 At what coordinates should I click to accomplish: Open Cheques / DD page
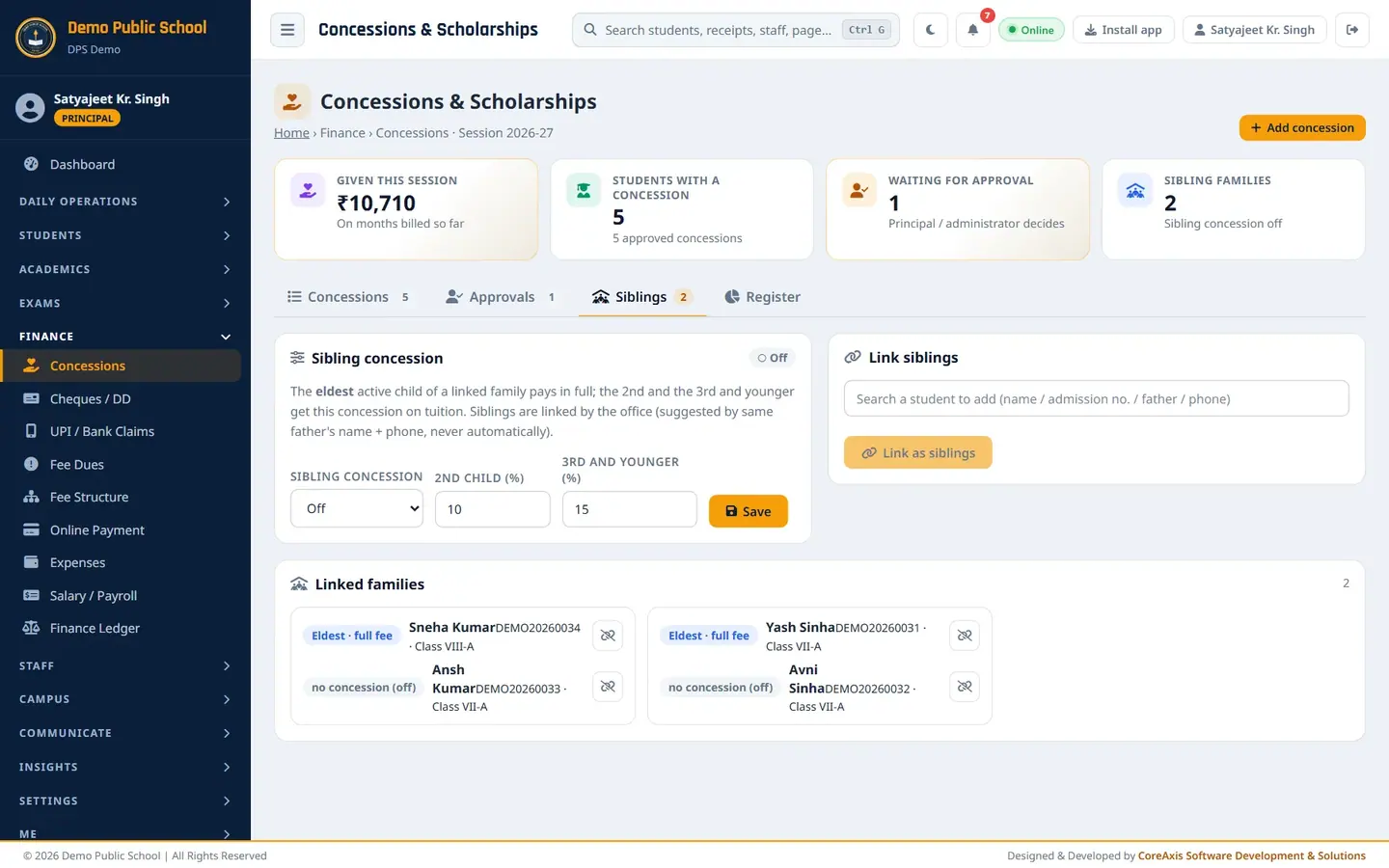pyautogui.click(x=121, y=399)
